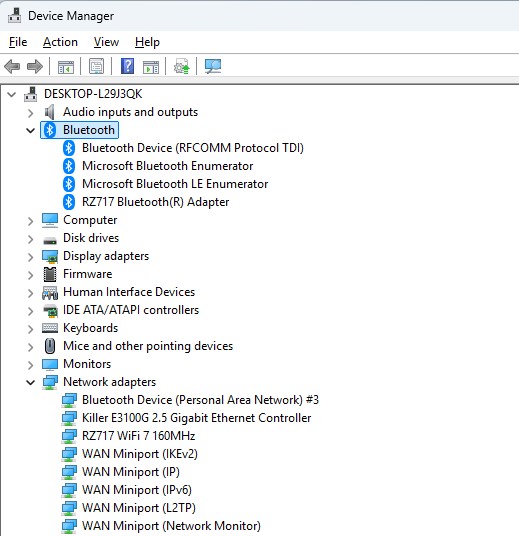
Task: Select the Keyboards label
Action: point(91,328)
